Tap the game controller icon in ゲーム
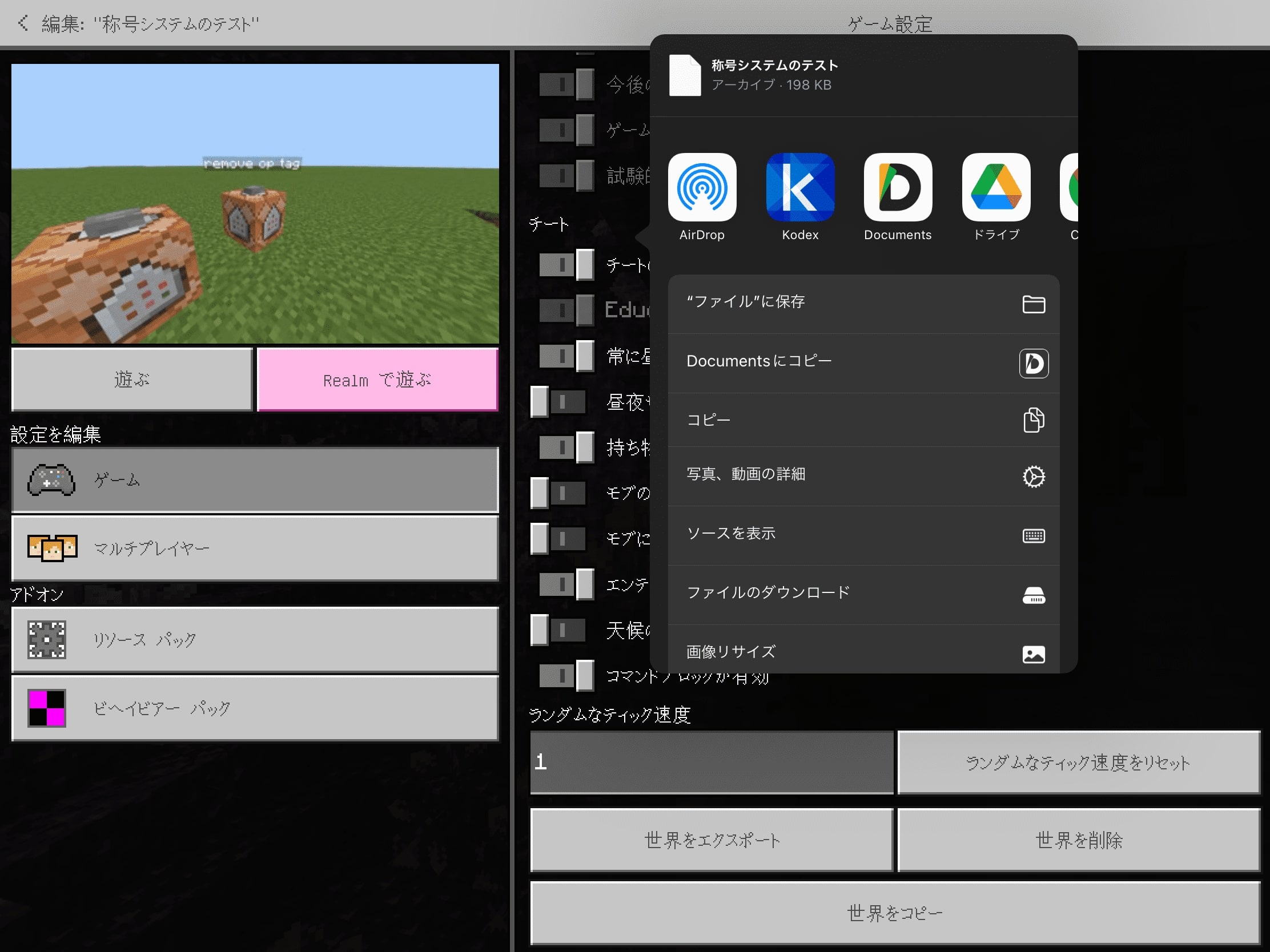 point(51,480)
